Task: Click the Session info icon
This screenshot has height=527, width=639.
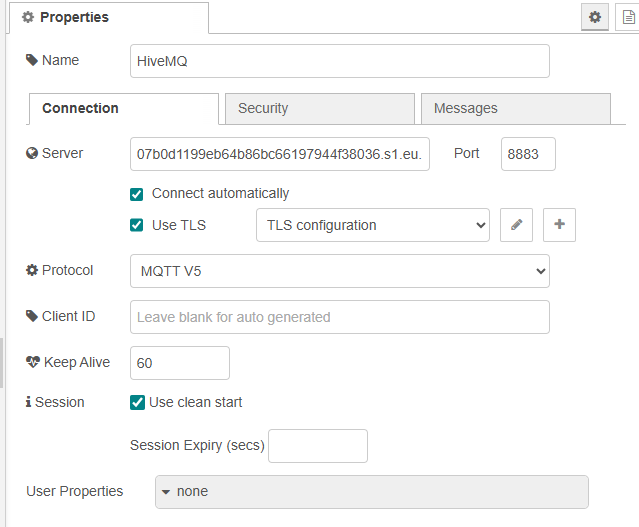Action: pyautogui.click(x=28, y=402)
